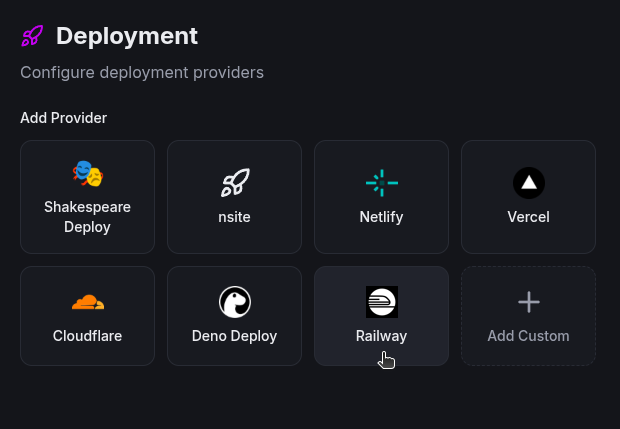Click the Shakespeare Deploy theater masks icon

(x=87, y=174)
